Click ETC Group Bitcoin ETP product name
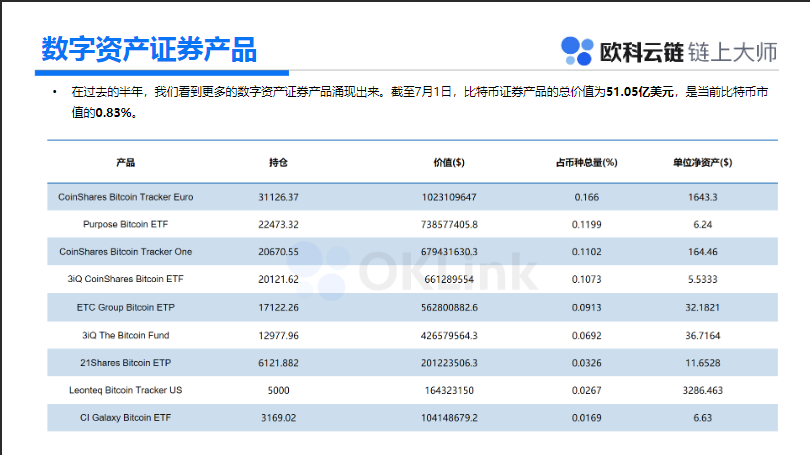 [126, 307]
